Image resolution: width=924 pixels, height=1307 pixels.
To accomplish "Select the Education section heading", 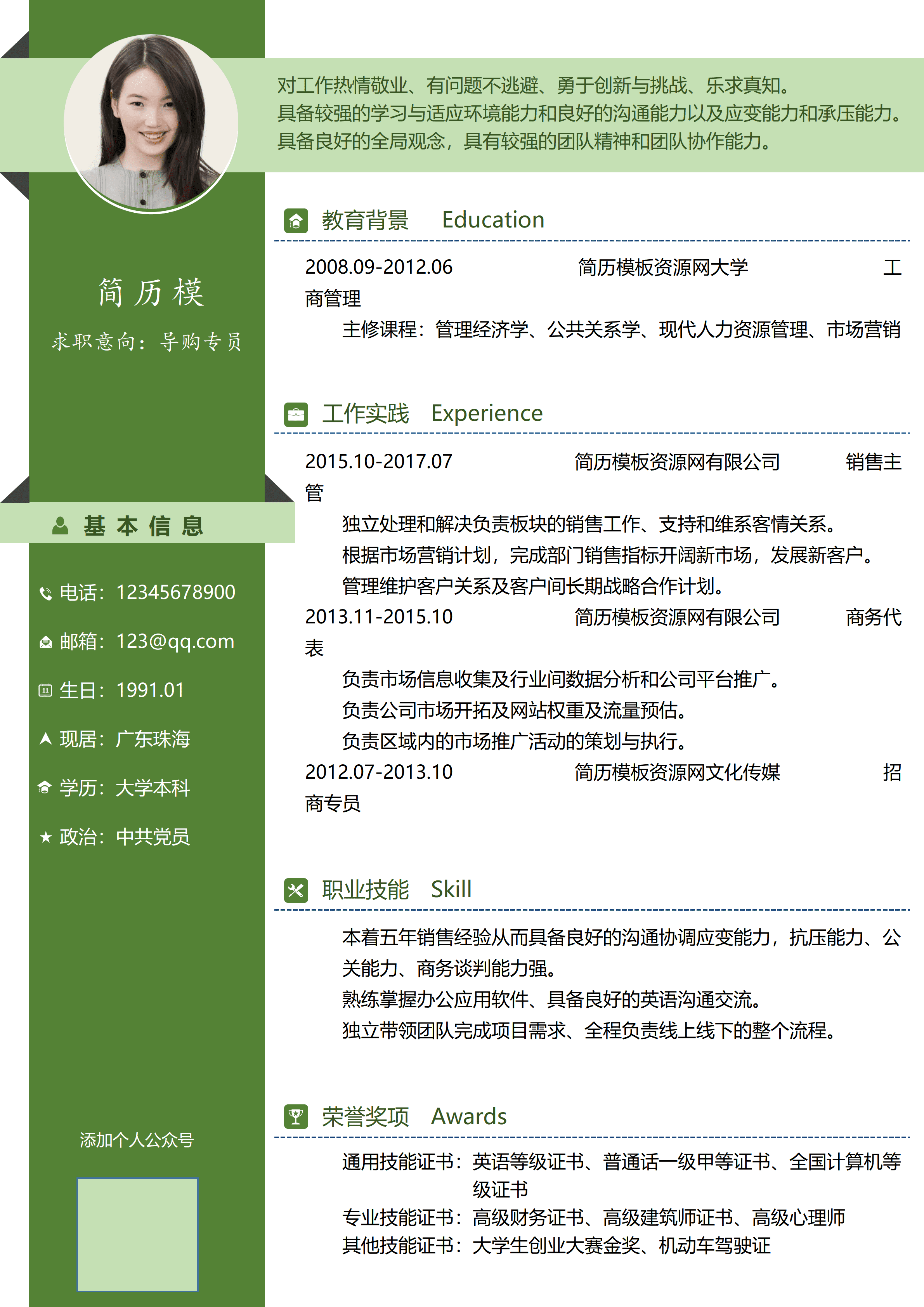I will coord(493,220).
